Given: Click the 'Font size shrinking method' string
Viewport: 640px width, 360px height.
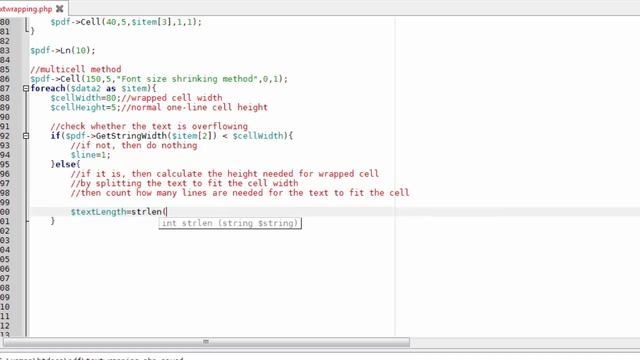Looking at the screenshot, I should 188,79.
